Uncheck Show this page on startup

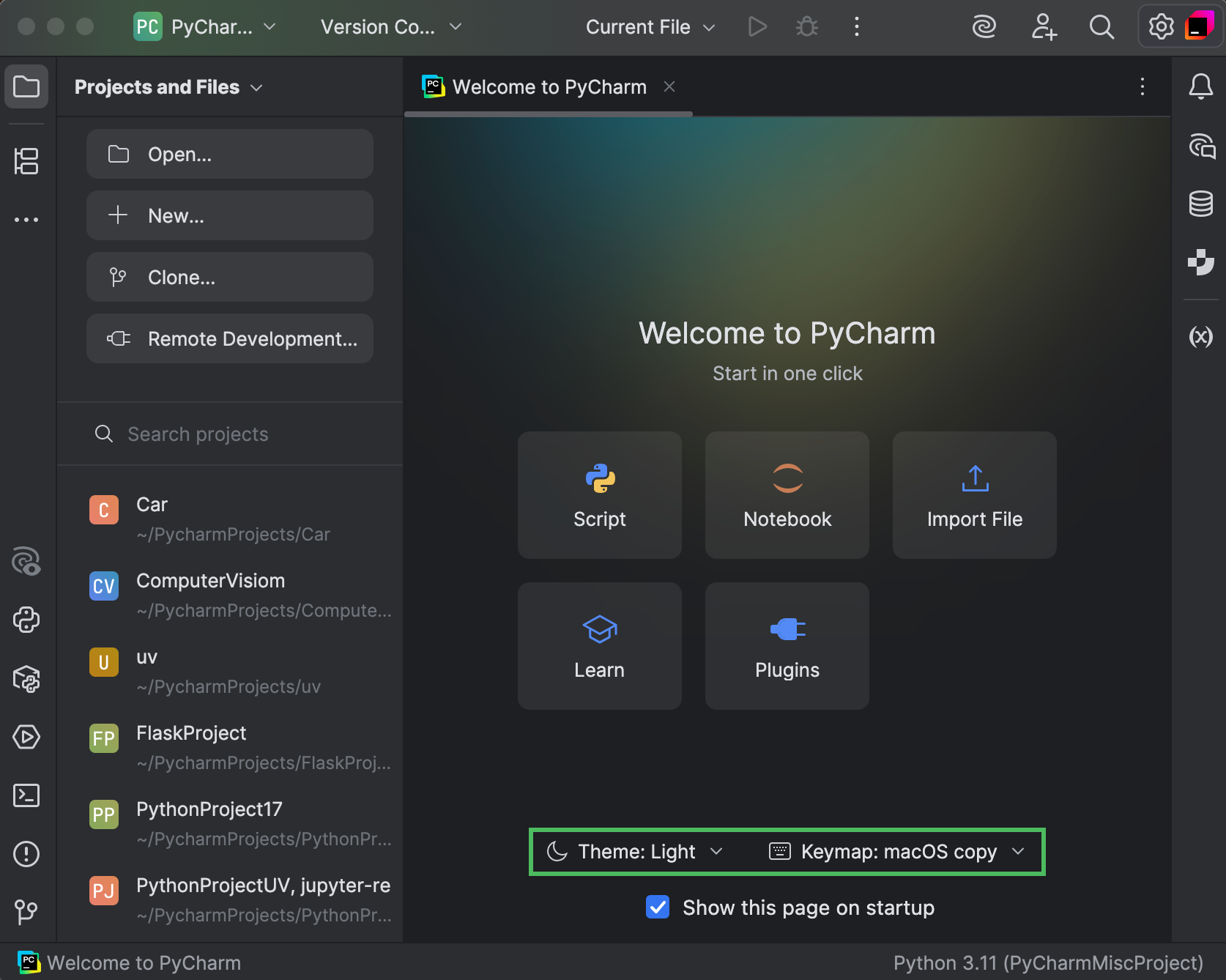[x=657, y=907]
